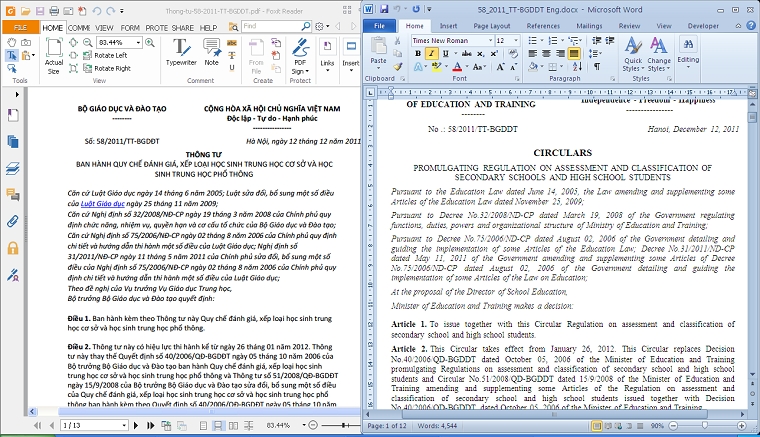Click the Snapshot camera tool in Foxit
The width and height of the screenshot is (760, 437).
(x=26, y=43)
